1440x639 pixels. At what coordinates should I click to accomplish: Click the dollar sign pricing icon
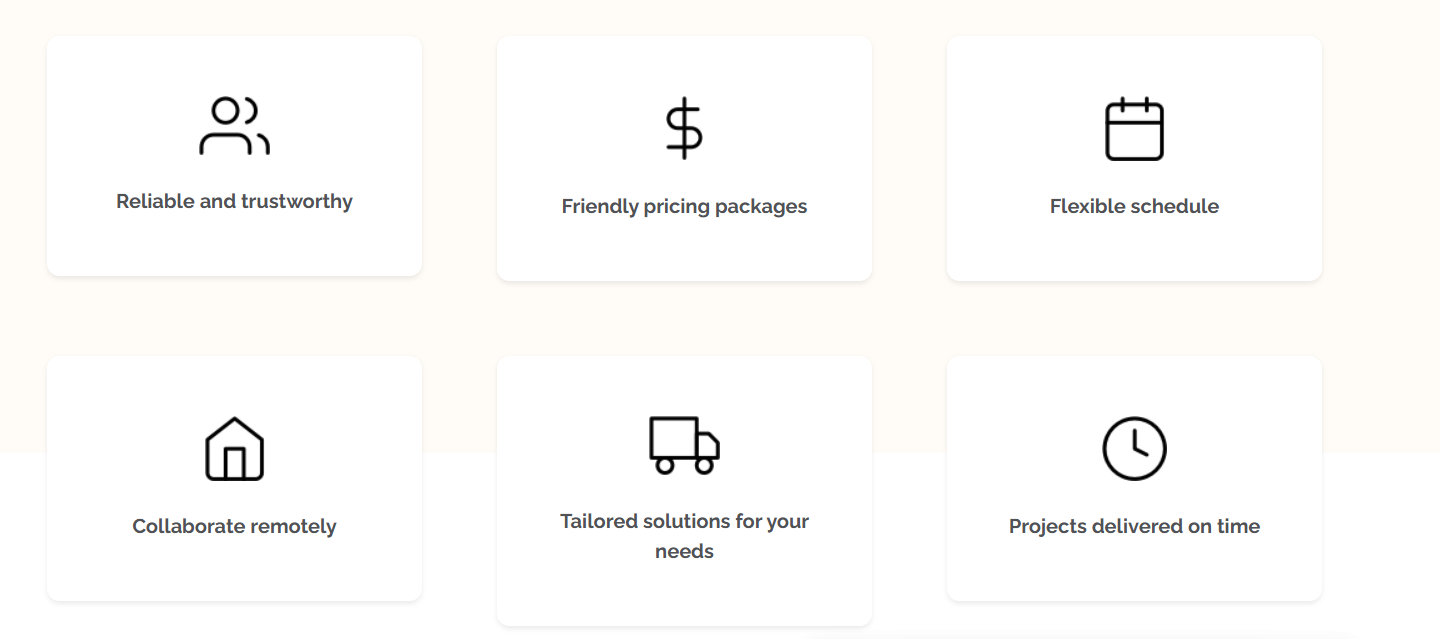(684, 128)
